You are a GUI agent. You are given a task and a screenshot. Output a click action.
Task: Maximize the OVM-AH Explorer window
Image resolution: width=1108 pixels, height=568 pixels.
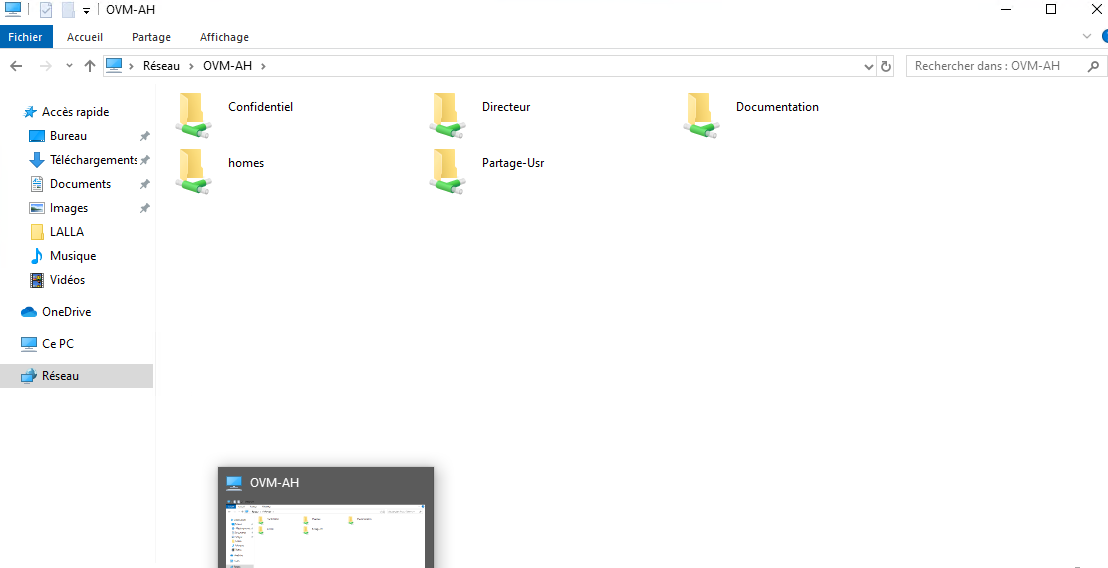pyautogui.click(x=1051, y=9)
